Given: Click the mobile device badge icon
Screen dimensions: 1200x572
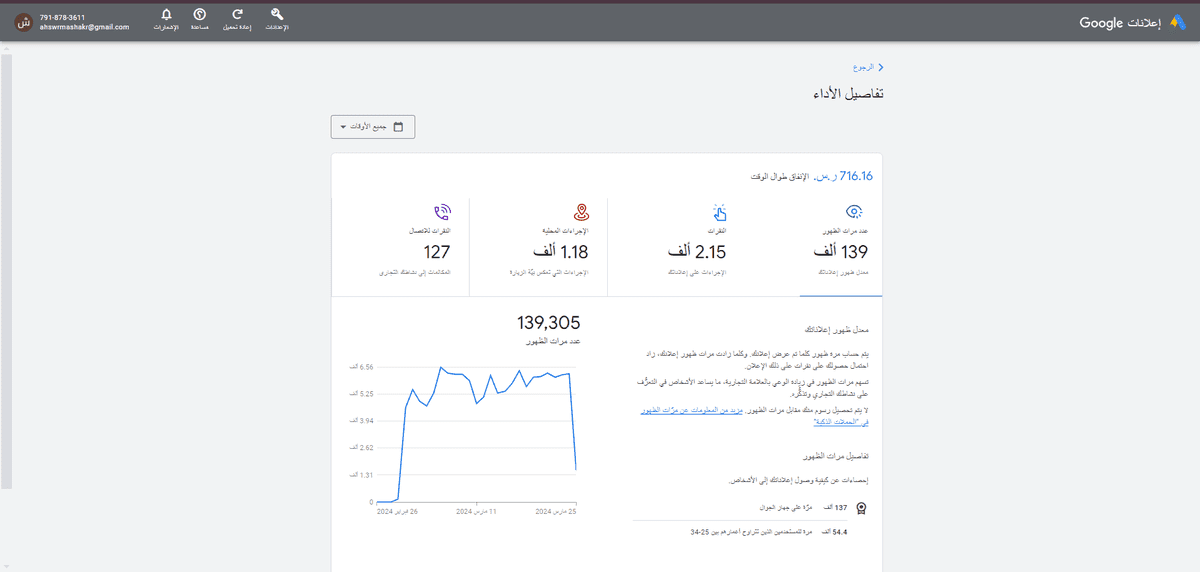Looking at the screenshot, I should 861,507.
